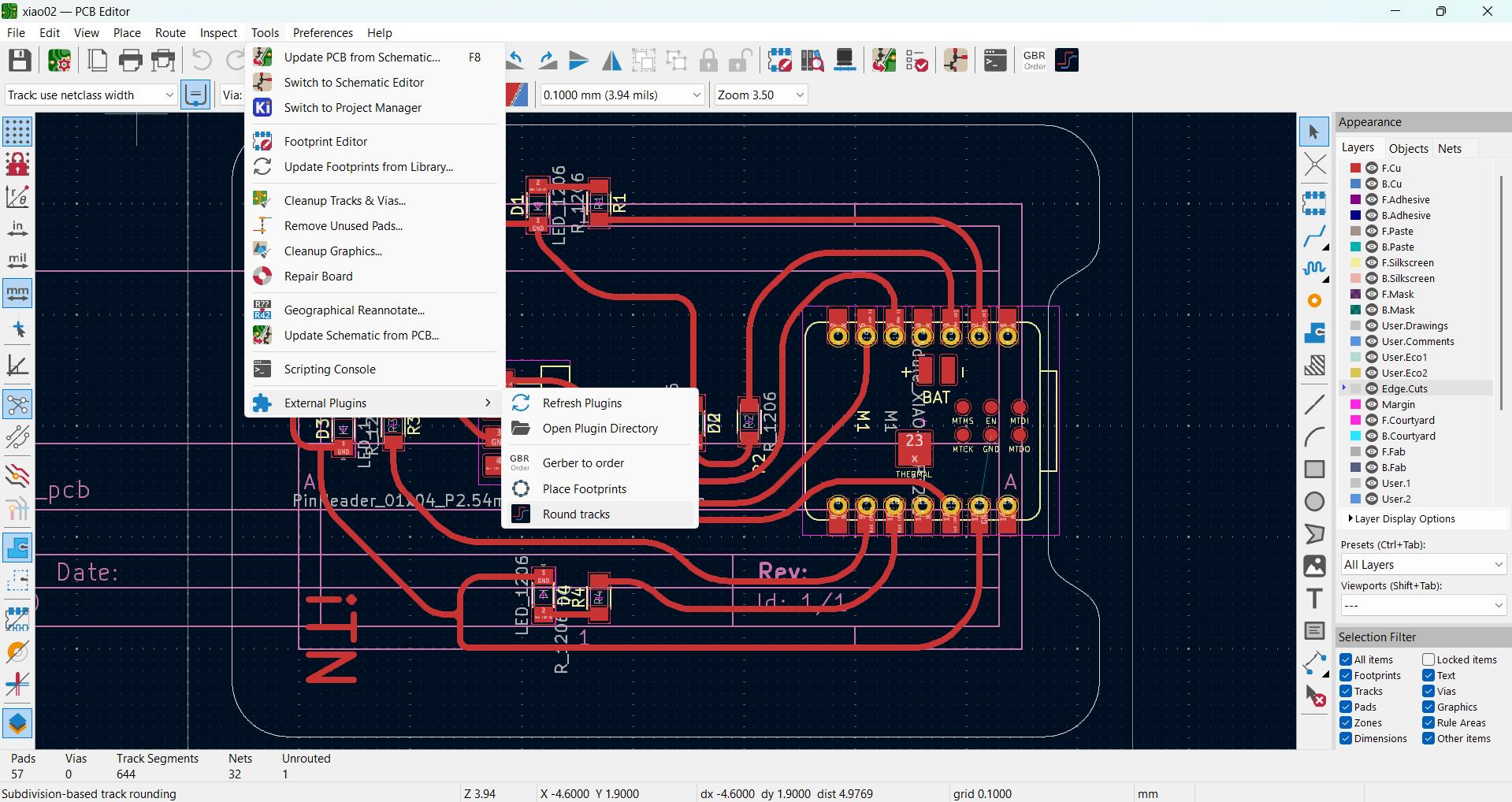This screenshot has height=802, width=1512.
Task: Open the track width dropdown
Action: pos(91,95)
